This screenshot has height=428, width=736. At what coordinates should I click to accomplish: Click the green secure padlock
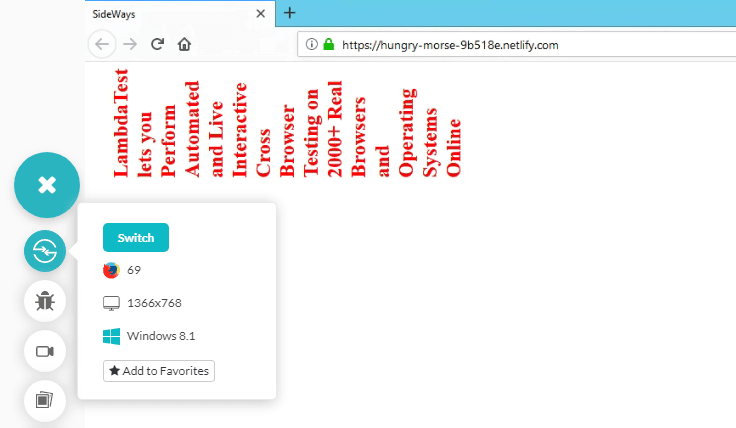click(329, 44)
